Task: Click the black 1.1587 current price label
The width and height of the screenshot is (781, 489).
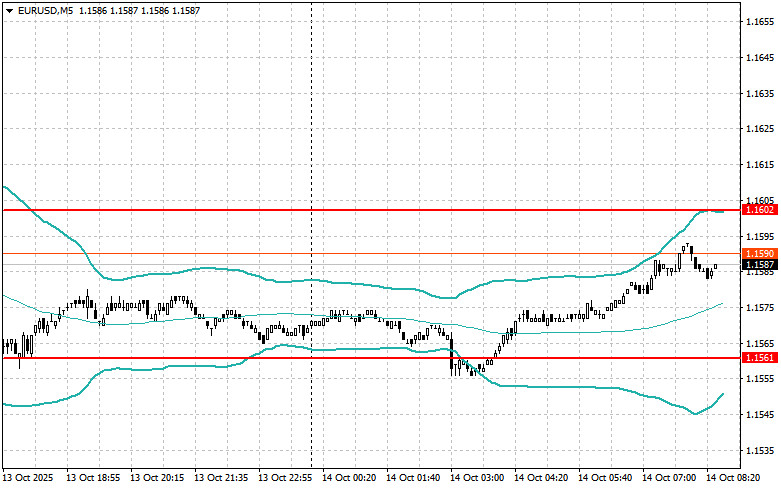Action: coord(760,264)
